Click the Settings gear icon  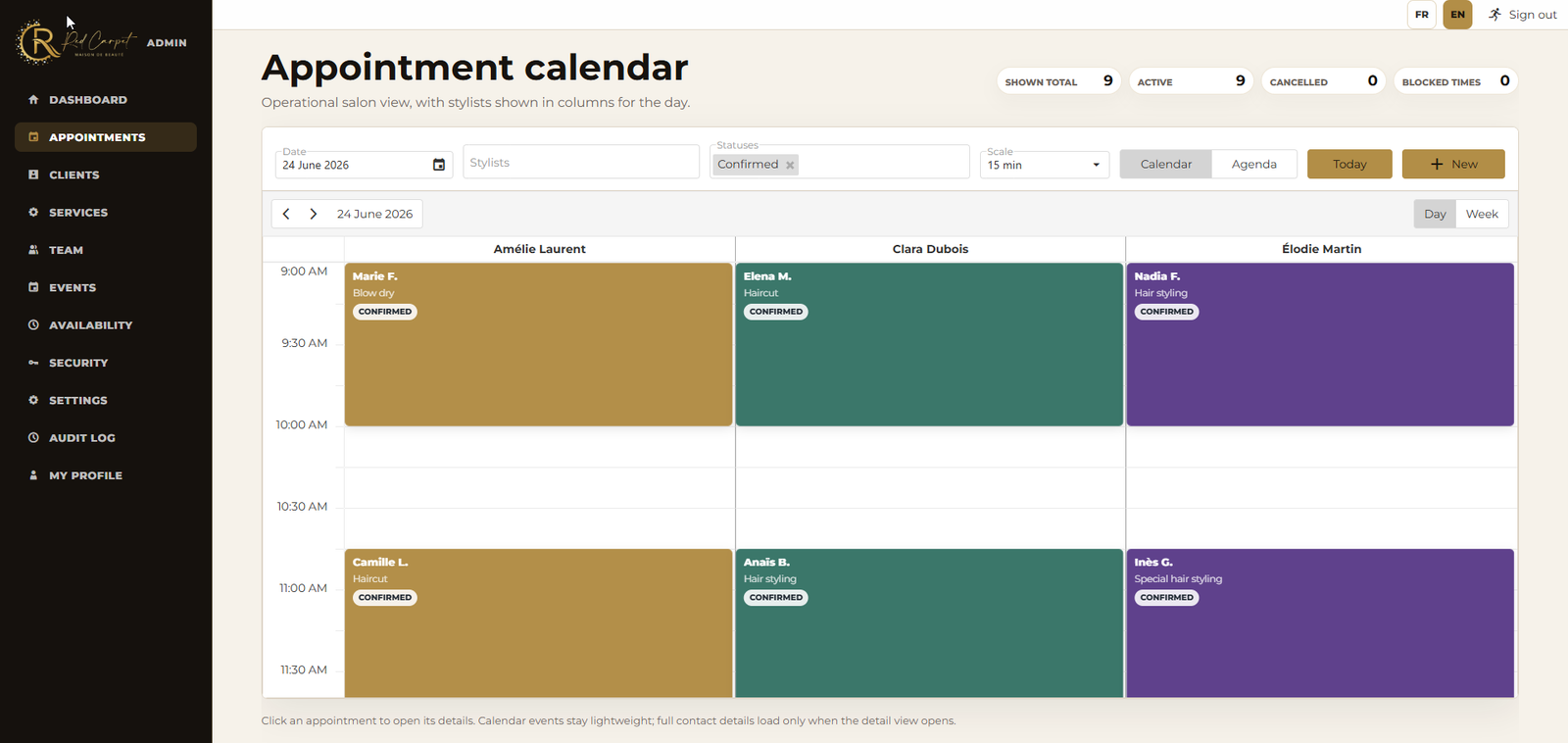(33, 400)
